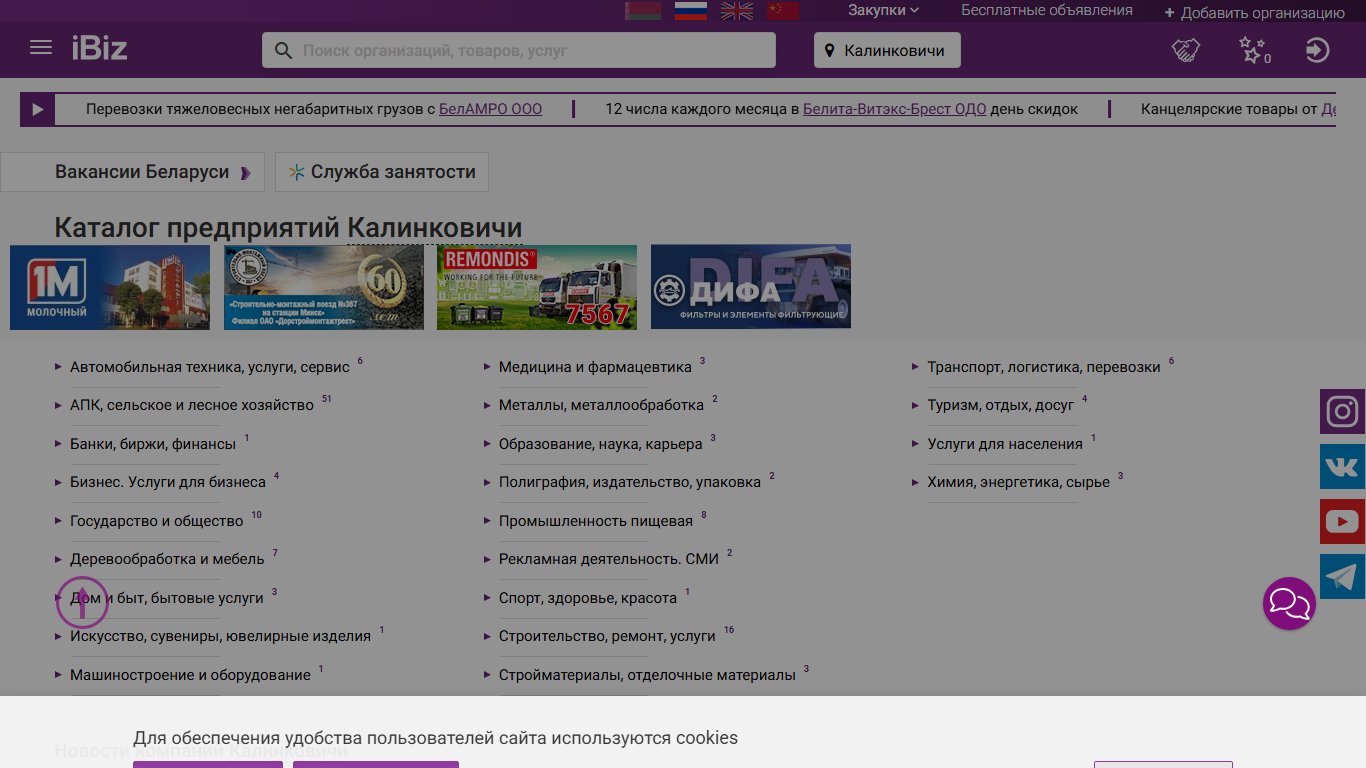Open Спорт, здоровье, красота category

588,598
